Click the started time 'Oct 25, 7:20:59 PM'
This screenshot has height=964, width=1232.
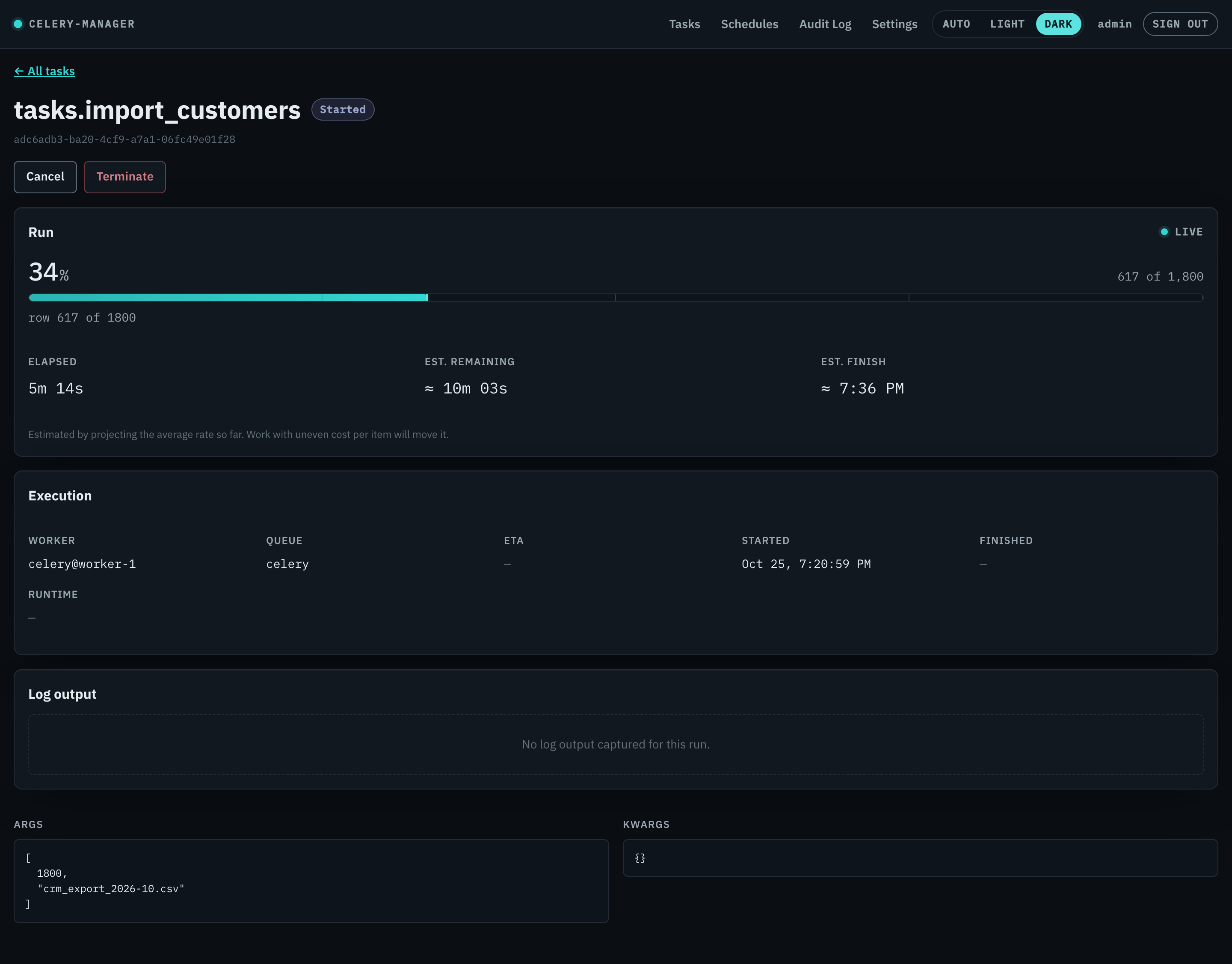[x=806, y=564]
